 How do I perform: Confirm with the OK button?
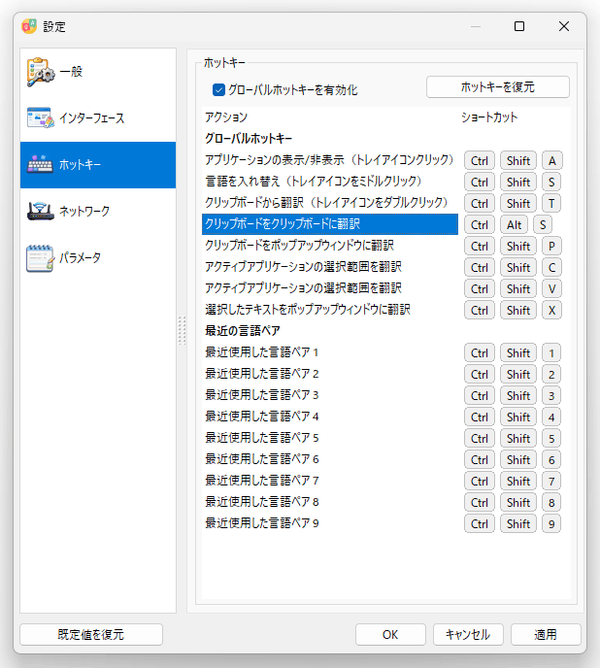pos(390,634)
